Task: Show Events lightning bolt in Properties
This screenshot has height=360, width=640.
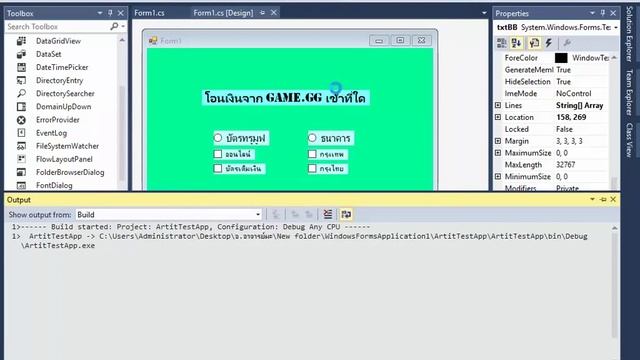Action: [549, 43]
